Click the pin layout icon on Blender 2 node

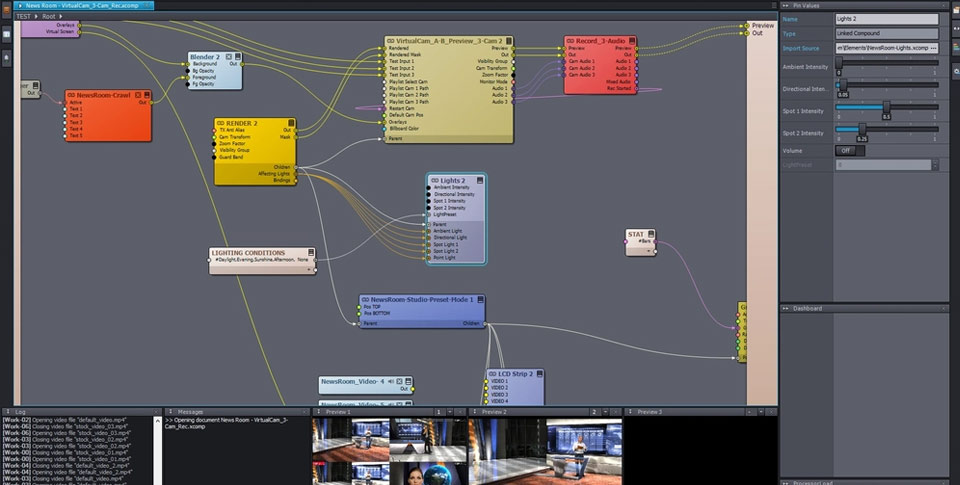[x=238, y=56]
